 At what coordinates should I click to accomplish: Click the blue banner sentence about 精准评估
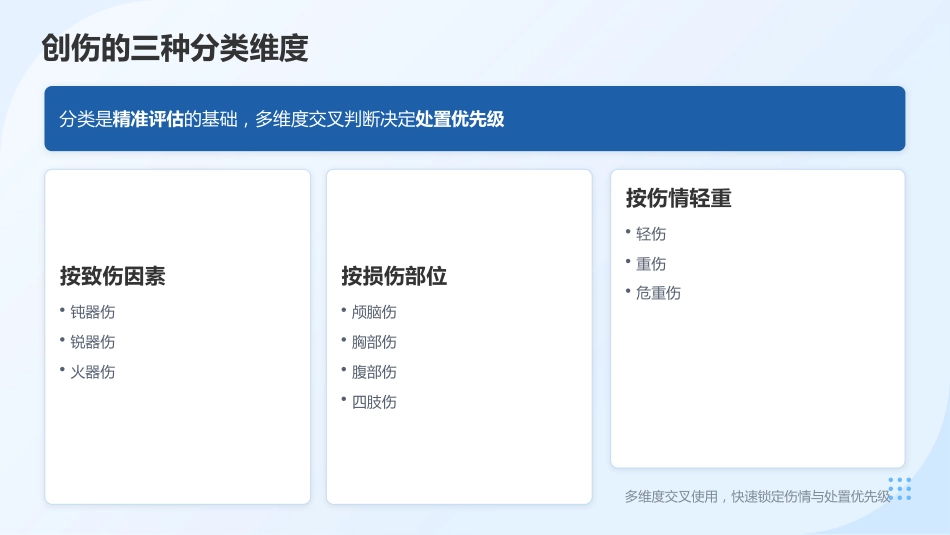click(x=281, y=119)
